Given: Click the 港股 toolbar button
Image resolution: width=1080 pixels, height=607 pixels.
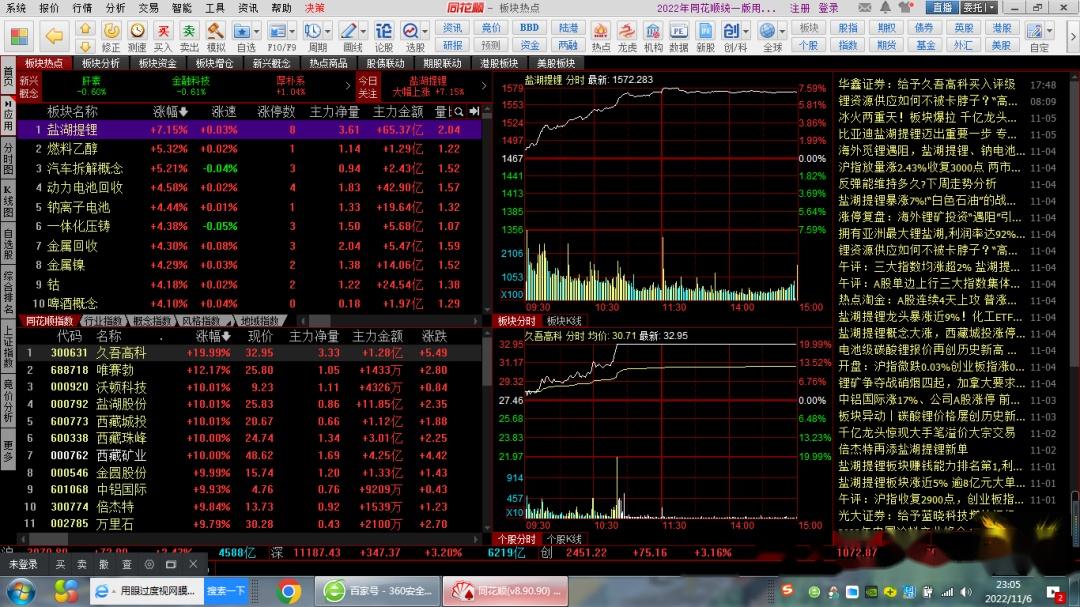Looking at the screenshot, I should (1001, 28).
